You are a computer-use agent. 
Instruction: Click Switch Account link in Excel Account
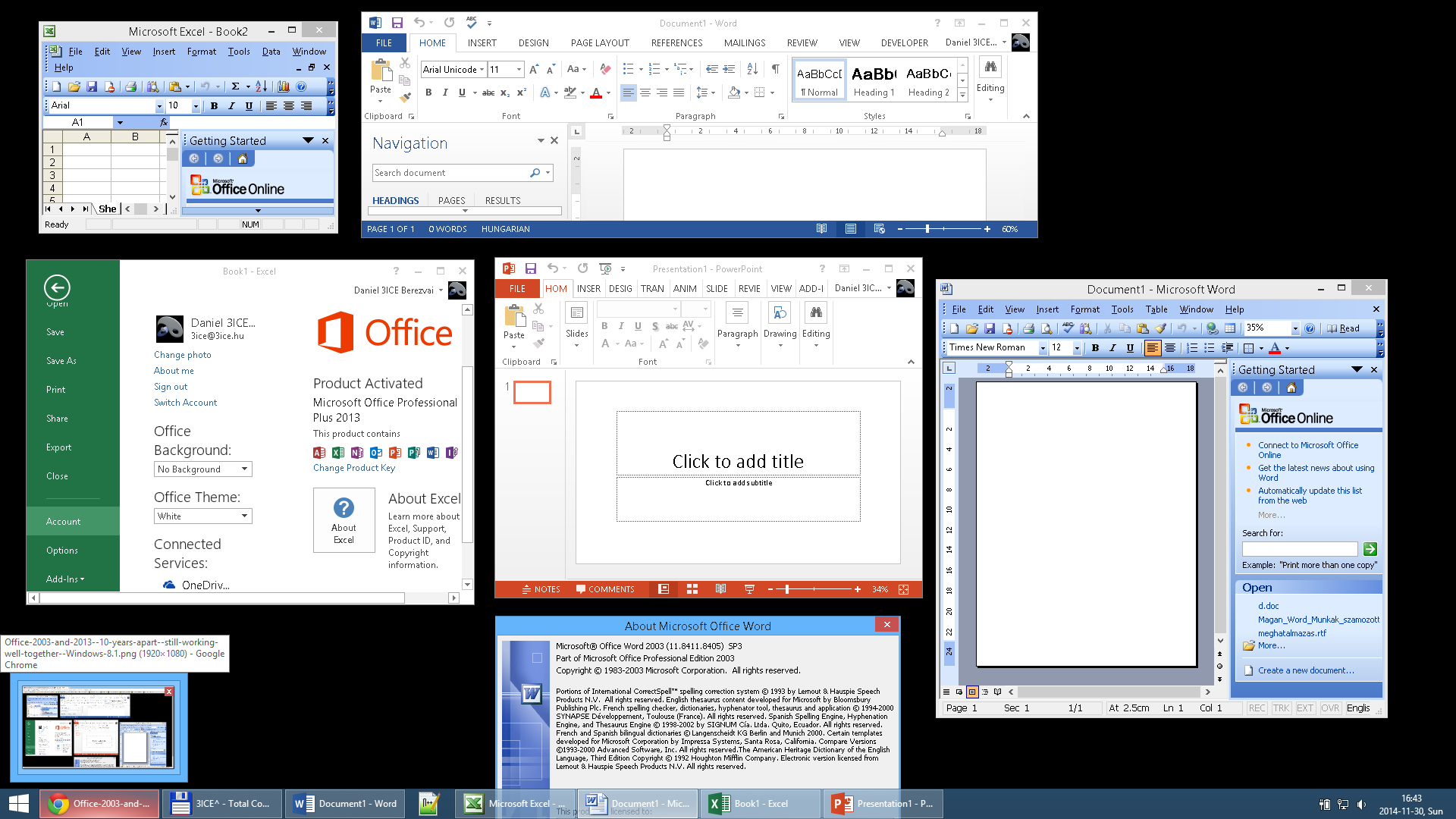pos(185,403)
